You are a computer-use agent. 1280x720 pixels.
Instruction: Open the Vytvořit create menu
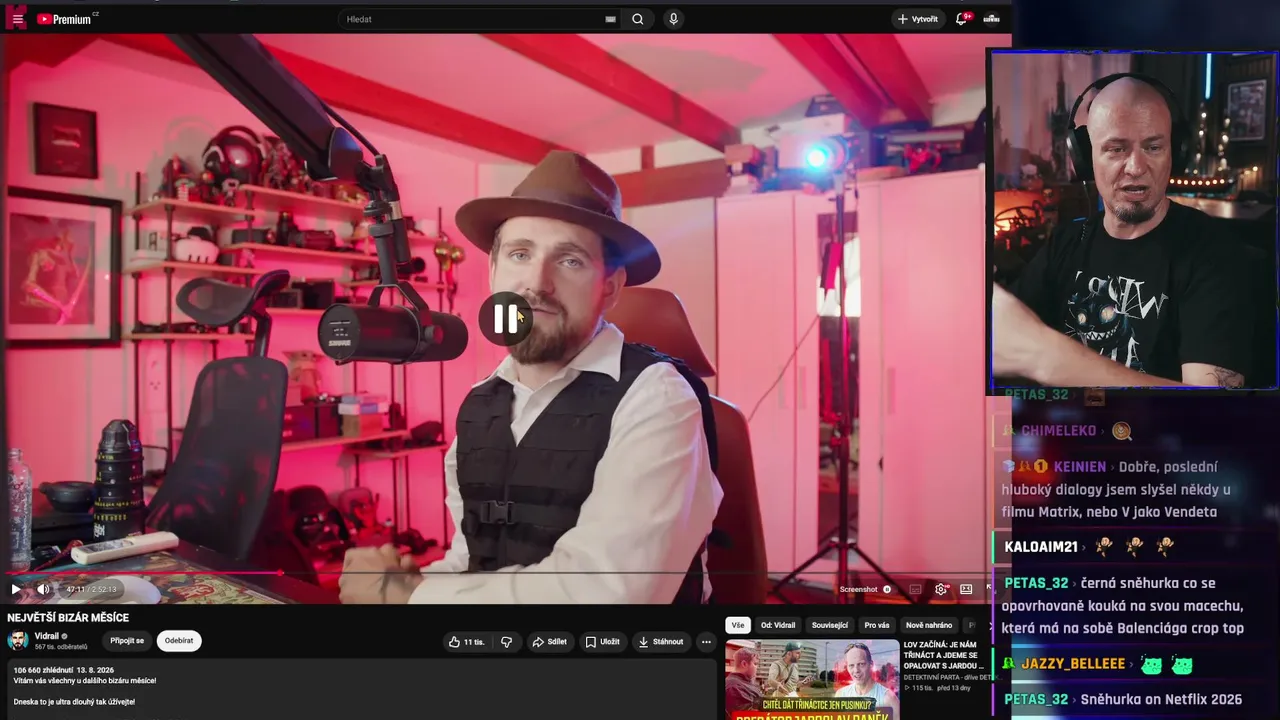(x=917, y=19)
